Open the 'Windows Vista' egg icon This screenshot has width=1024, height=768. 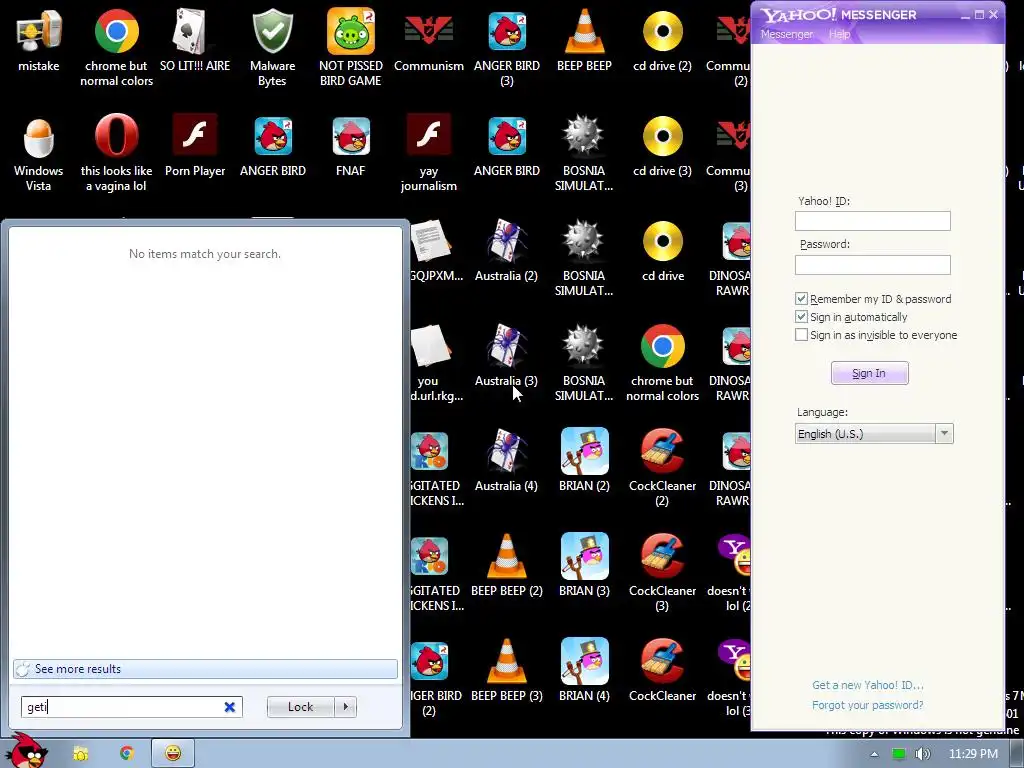pyautogui.click(x=39, y=153)
